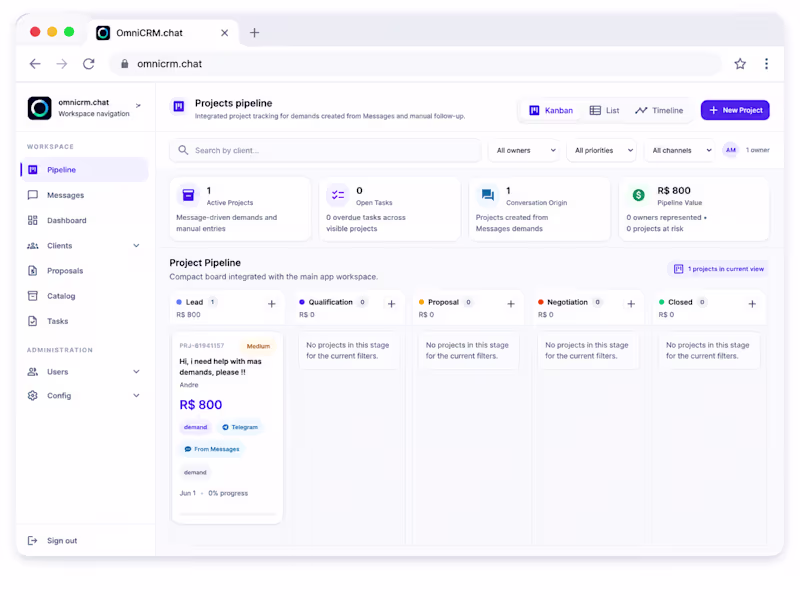Add a project to Negotiation column
The height and width of the screenshot is (600, 800).
pyautogui.click(x=631, y=304)
